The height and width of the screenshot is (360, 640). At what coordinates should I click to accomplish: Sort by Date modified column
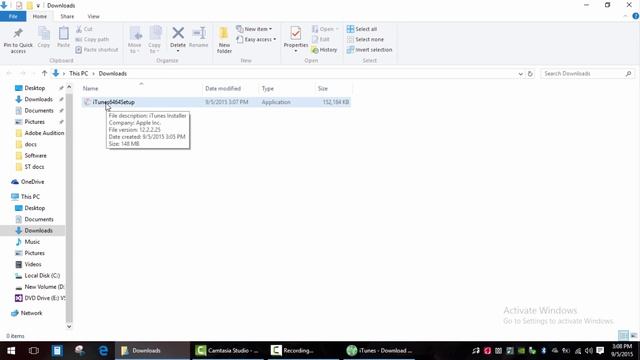click(230, 88)
